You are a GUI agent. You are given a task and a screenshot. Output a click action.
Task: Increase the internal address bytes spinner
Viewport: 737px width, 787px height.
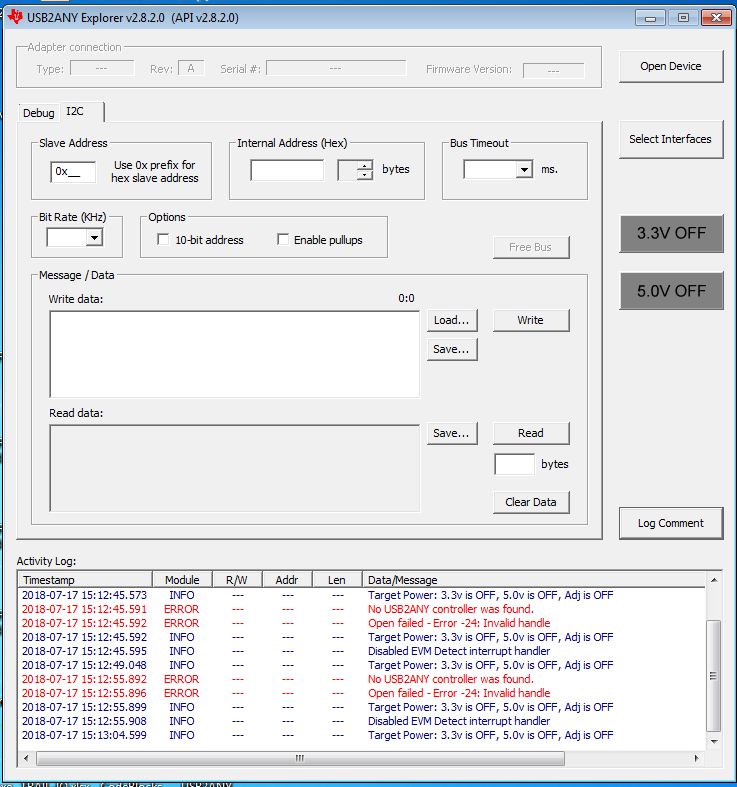[x=365, y=165]
